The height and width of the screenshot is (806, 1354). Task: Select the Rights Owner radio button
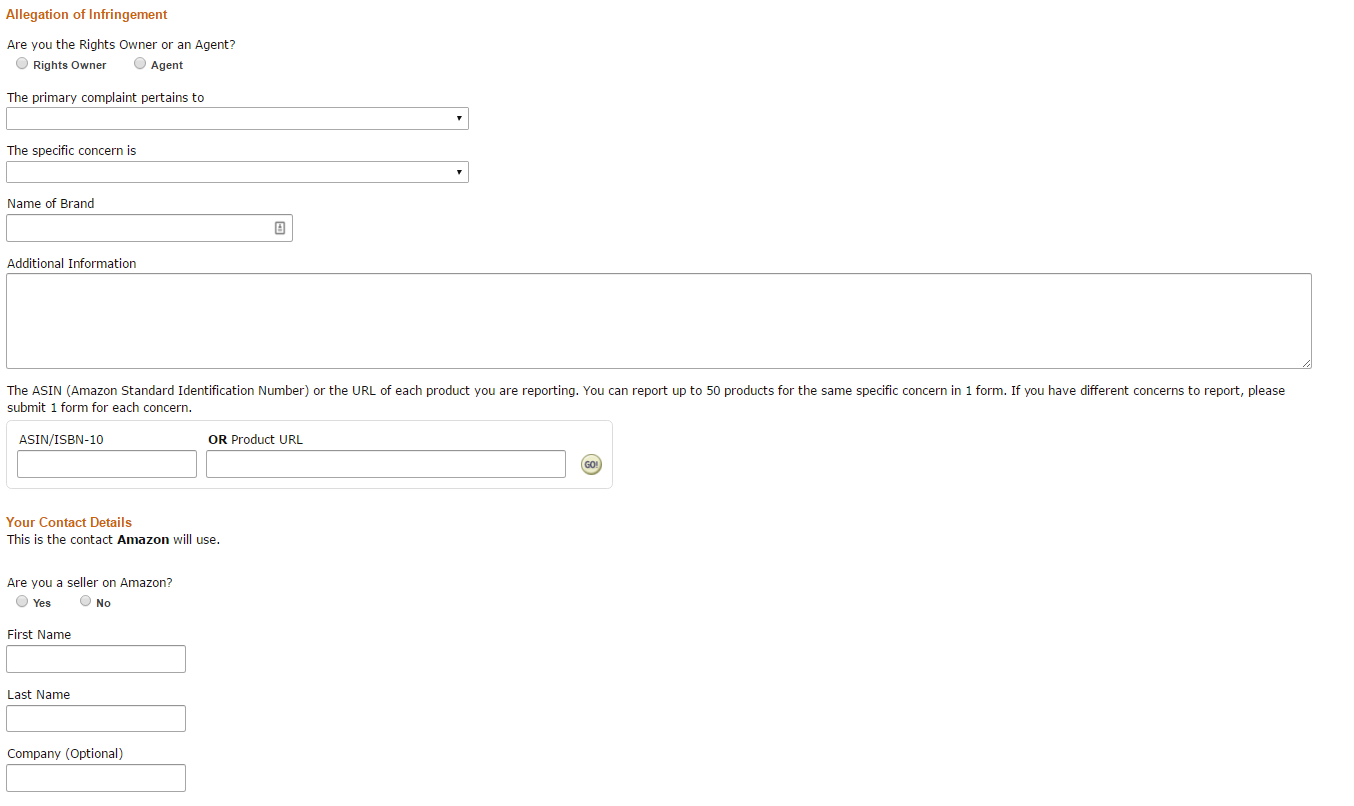pyautogui.click(x=22, y=64)
